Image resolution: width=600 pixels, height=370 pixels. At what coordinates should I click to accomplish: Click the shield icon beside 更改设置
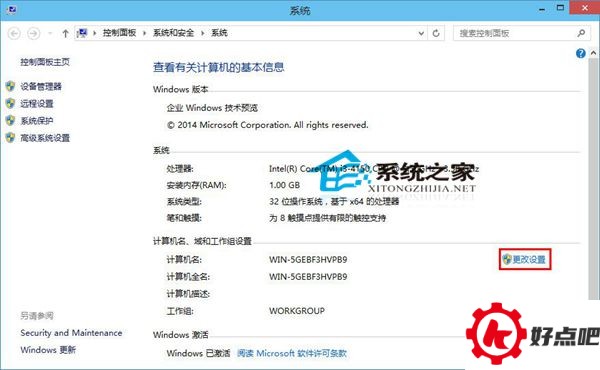[507, 259]
